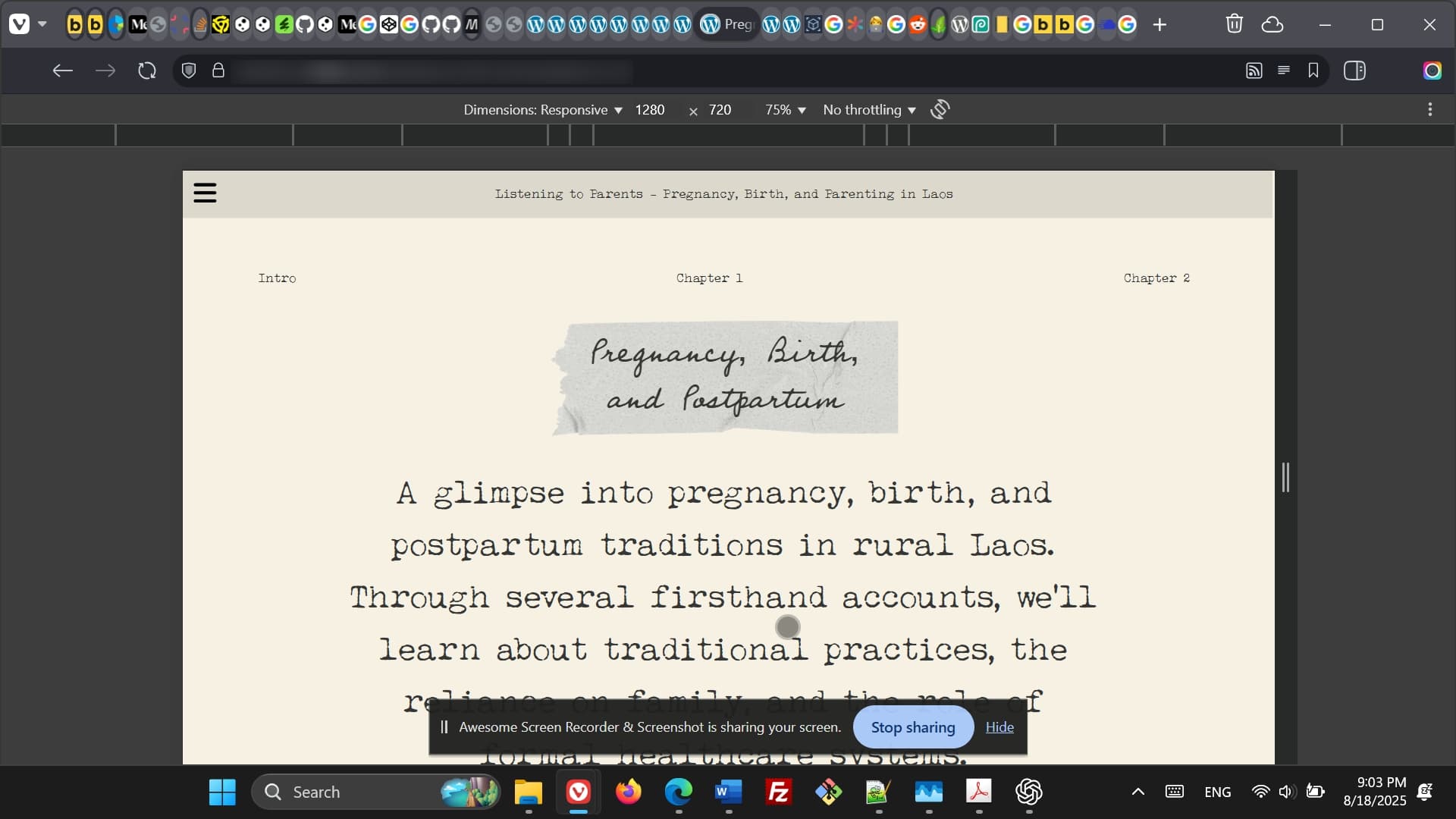1456x819 pixels.
Task: Hide the screen sharing notification bar
Action: (x=999, y=726)
